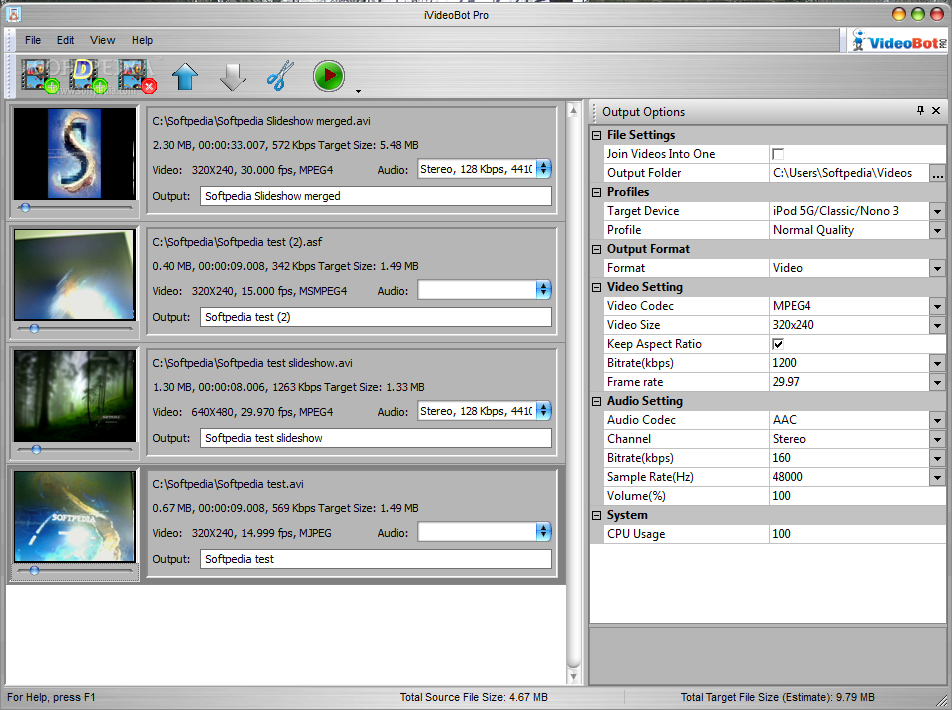Screen dimensions: 952x710
Task: Open audio track dropdown for Softpedia test.avi
Action: pos(543,532)
